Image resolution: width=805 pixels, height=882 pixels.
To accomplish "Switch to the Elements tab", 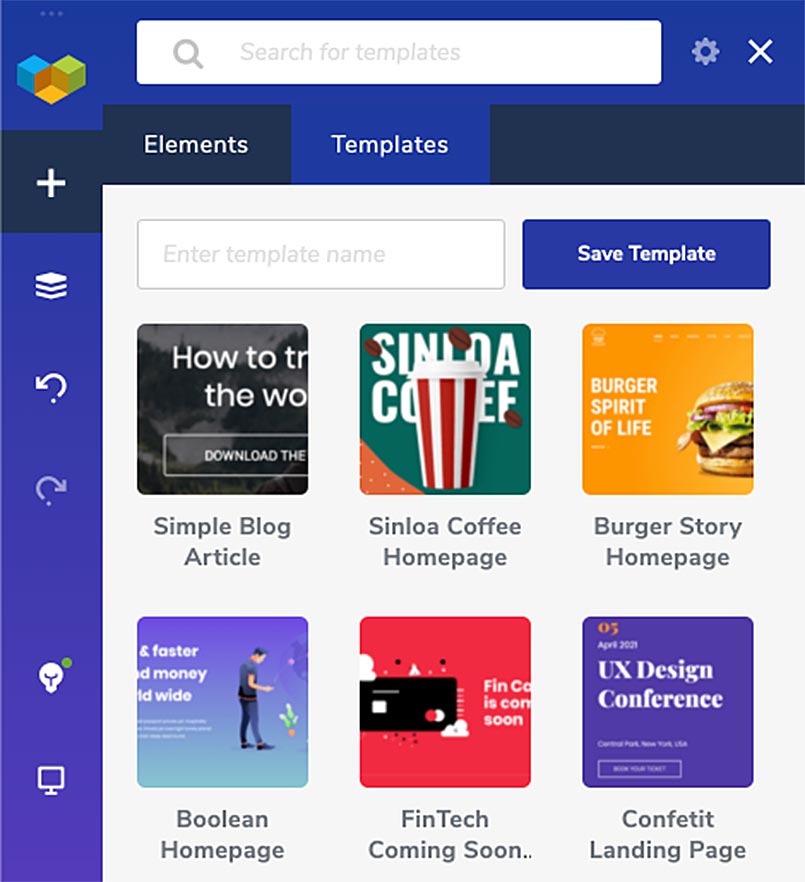I will click(196, 145).
